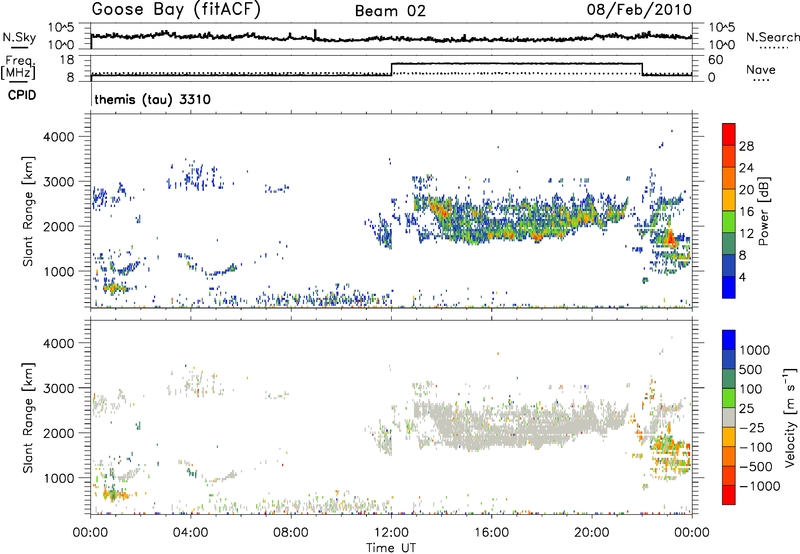Click the raised frequency step line segment
Viewport: 800px width, 554px height.
pos(516,63)
